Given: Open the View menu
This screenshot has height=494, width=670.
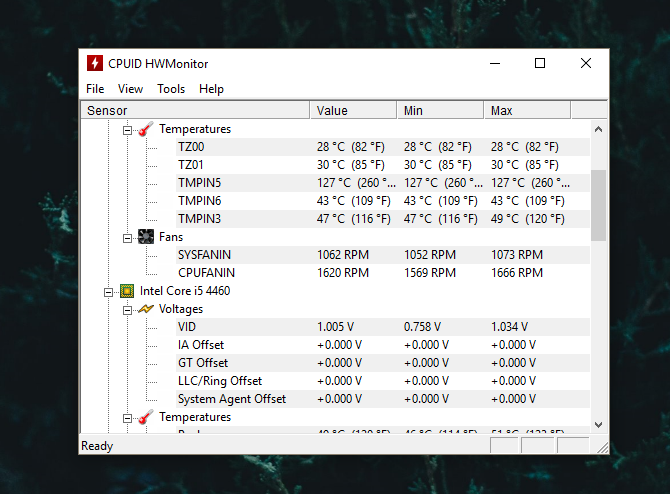Looking at the screenshot, I should (130, 89).
